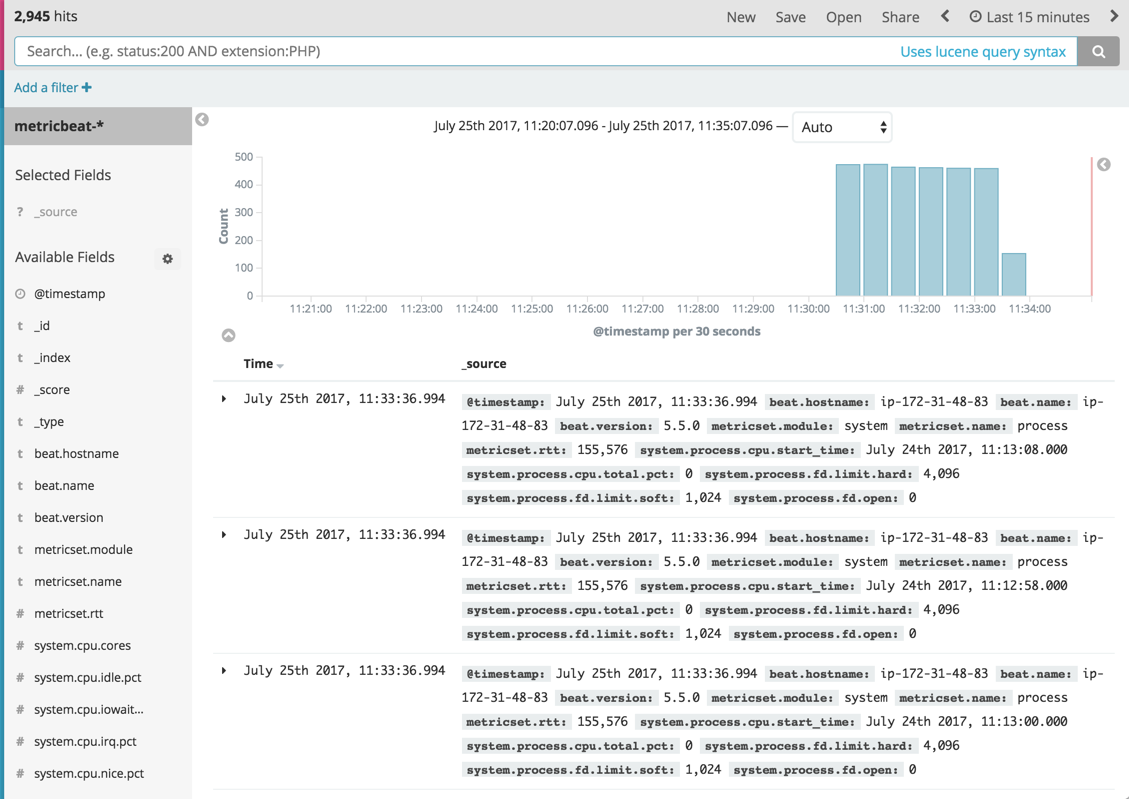Click the displayed time range text above chart
Viewport: 1129px width, 799px height.
coord(603,126)
